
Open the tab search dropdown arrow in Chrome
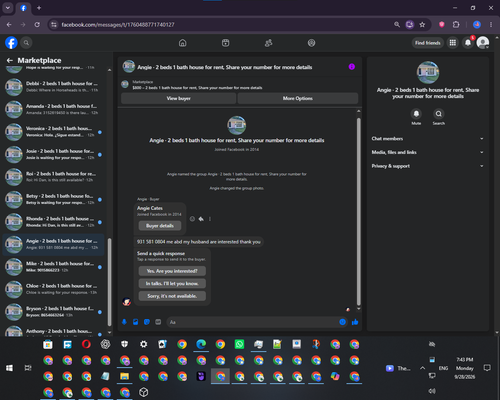pos(8,8)
